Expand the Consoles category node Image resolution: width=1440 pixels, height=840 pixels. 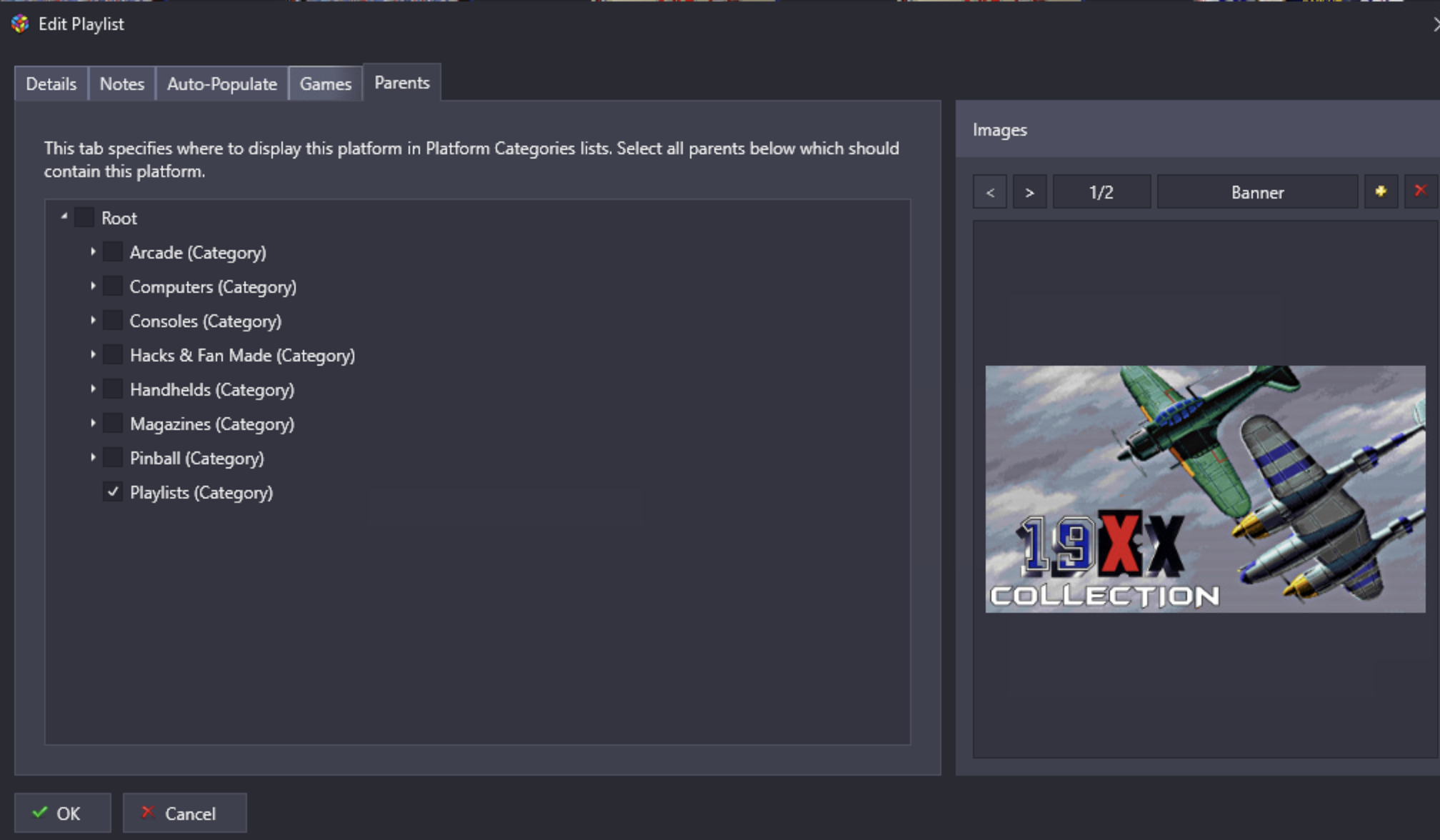tap(93, 320)
